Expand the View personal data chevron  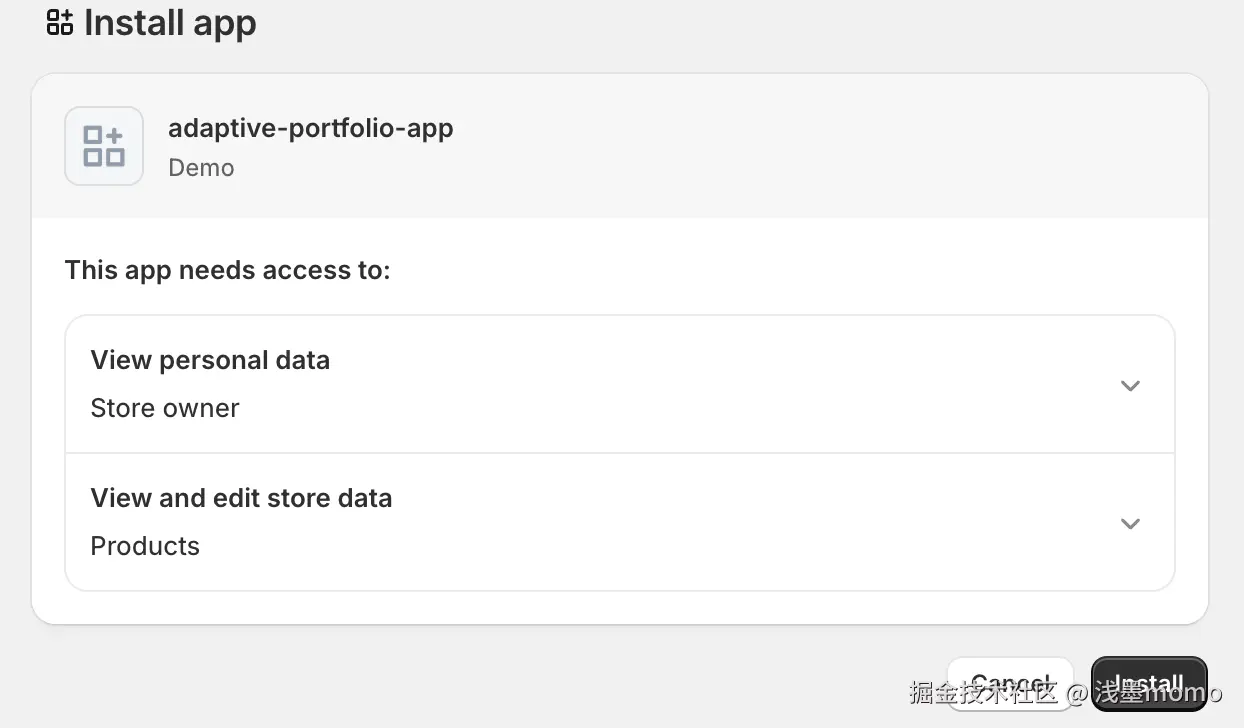[x=1130, y=386]
